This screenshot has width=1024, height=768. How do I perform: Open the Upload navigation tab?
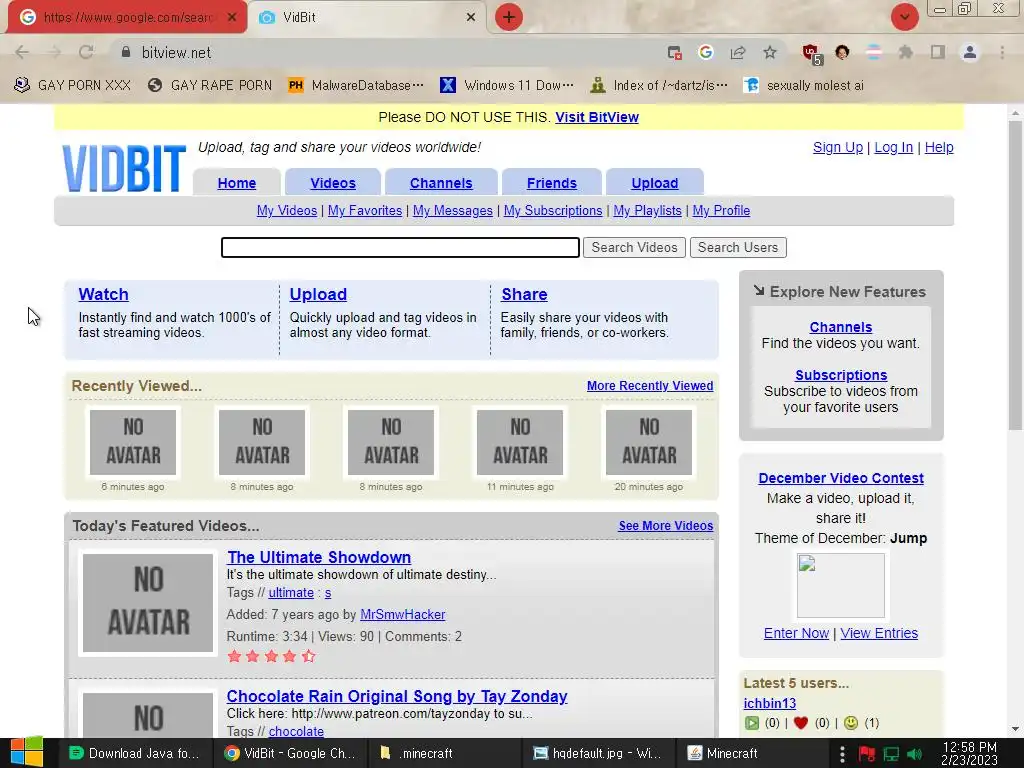tap(654, 184)
